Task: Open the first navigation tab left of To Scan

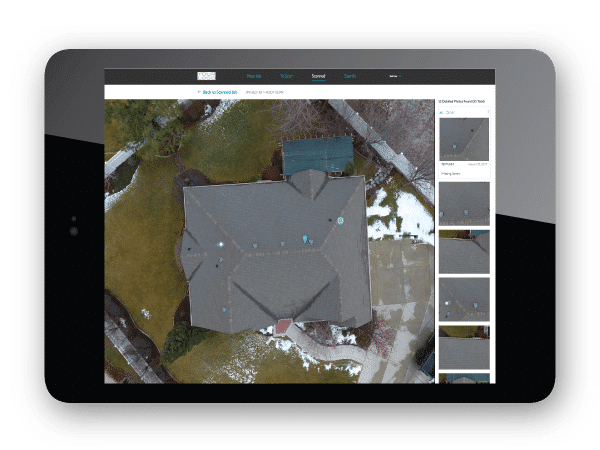Action: tap(254, 76)
